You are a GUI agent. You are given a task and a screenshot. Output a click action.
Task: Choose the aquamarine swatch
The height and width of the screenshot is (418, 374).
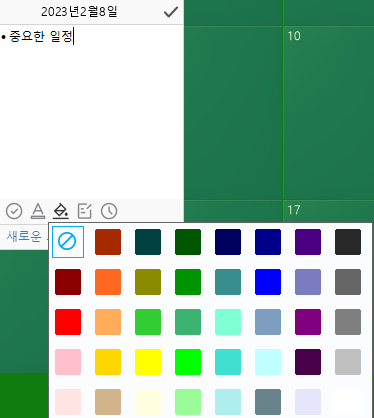click(x=228, y=322)
